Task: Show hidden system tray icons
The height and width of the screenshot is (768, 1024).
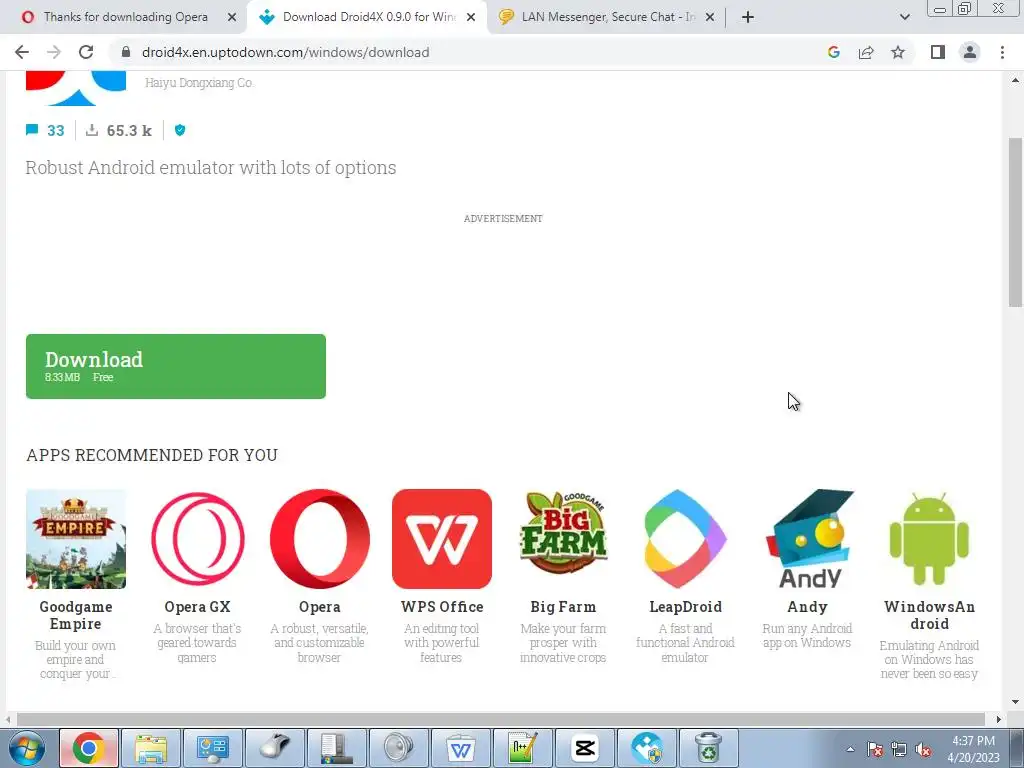Action: 850,749
